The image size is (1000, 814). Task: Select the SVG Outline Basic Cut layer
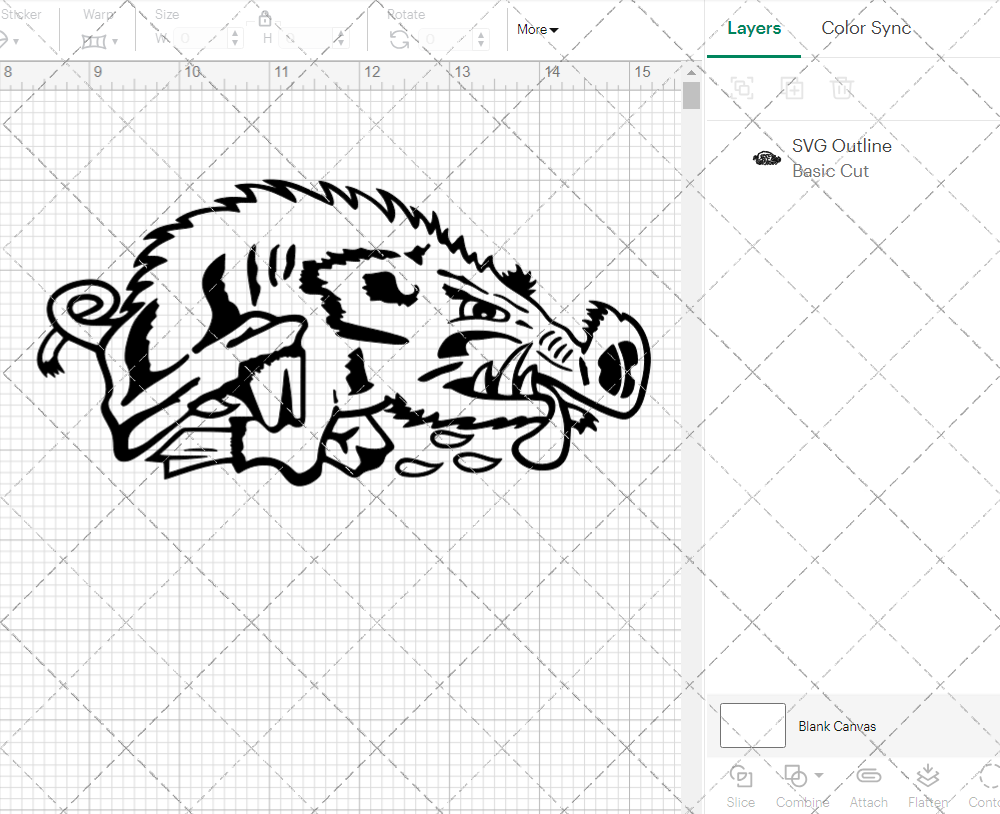842,158
